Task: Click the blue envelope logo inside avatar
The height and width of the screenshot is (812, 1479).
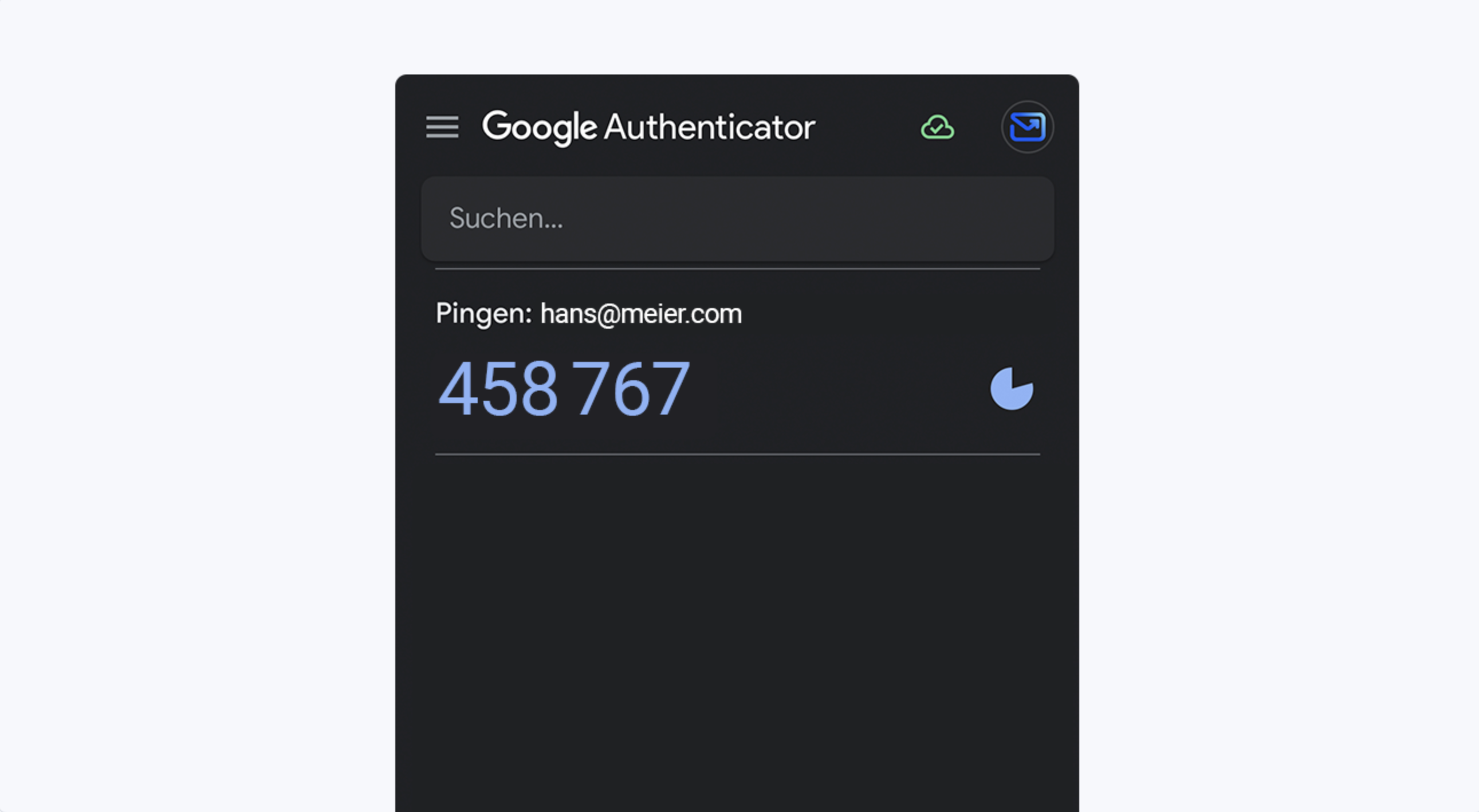Action: click(x=1027, y=127)
